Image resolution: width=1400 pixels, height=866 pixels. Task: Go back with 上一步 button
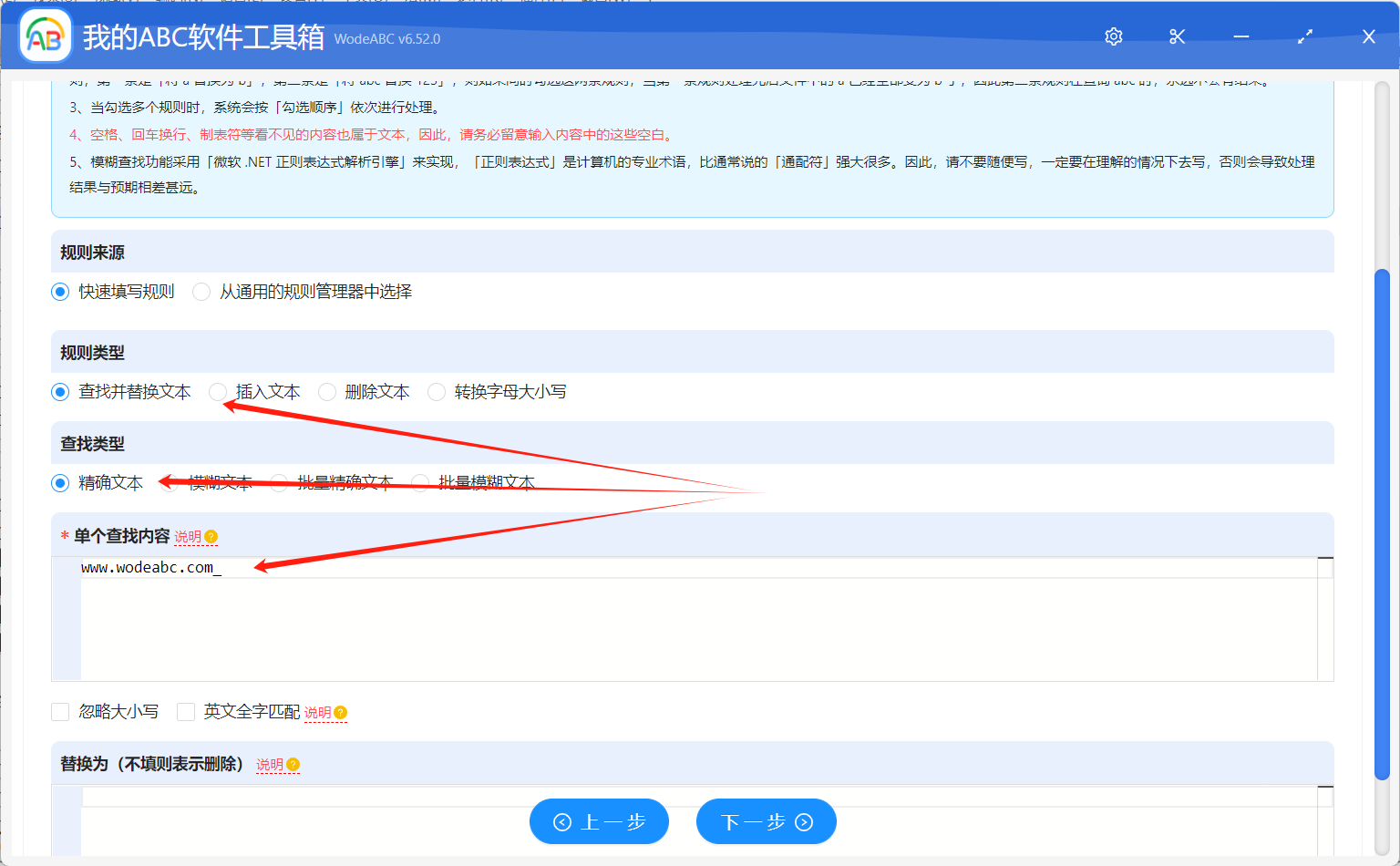tap(599, 822)
